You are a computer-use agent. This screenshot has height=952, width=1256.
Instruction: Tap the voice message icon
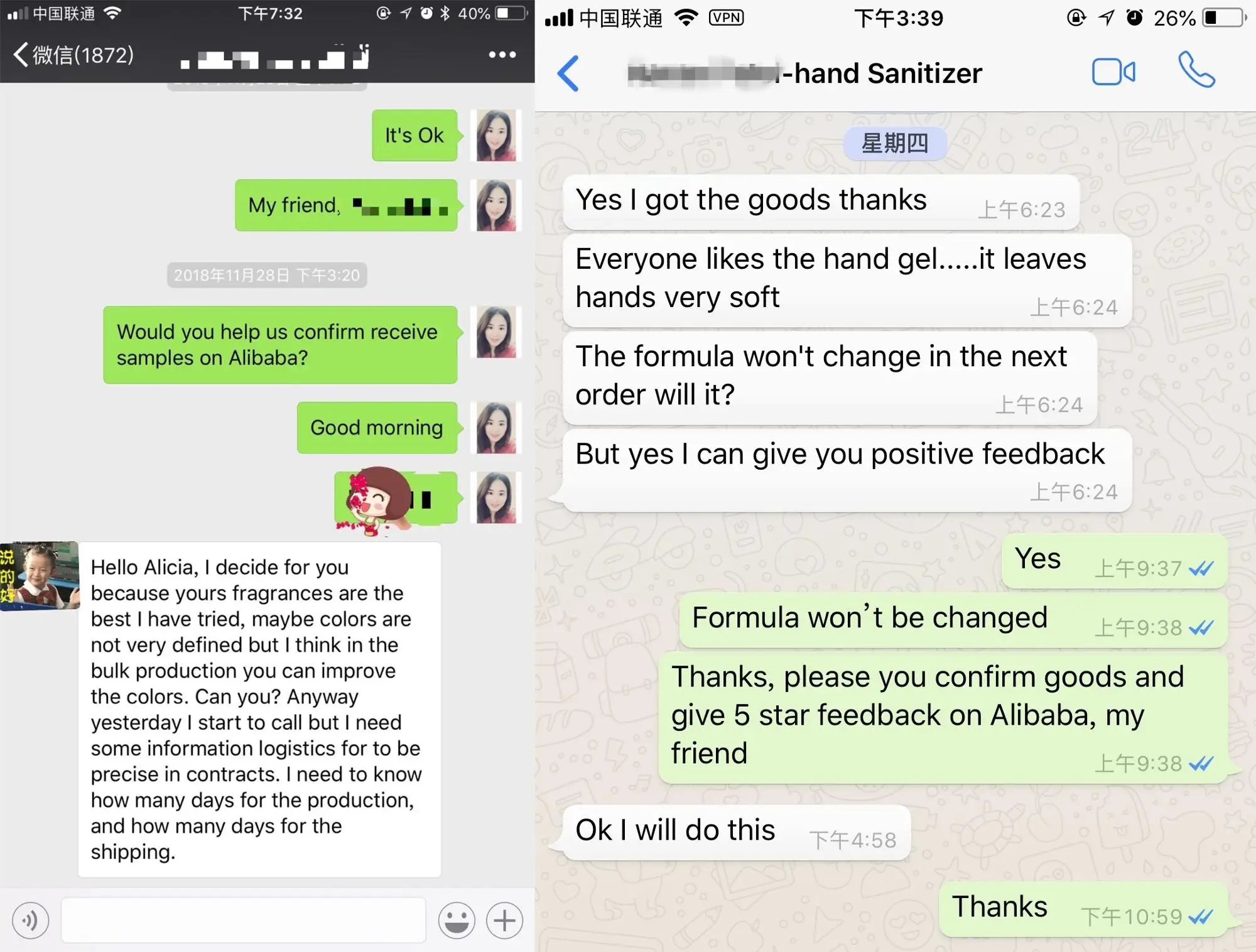[x=30, y=921]
